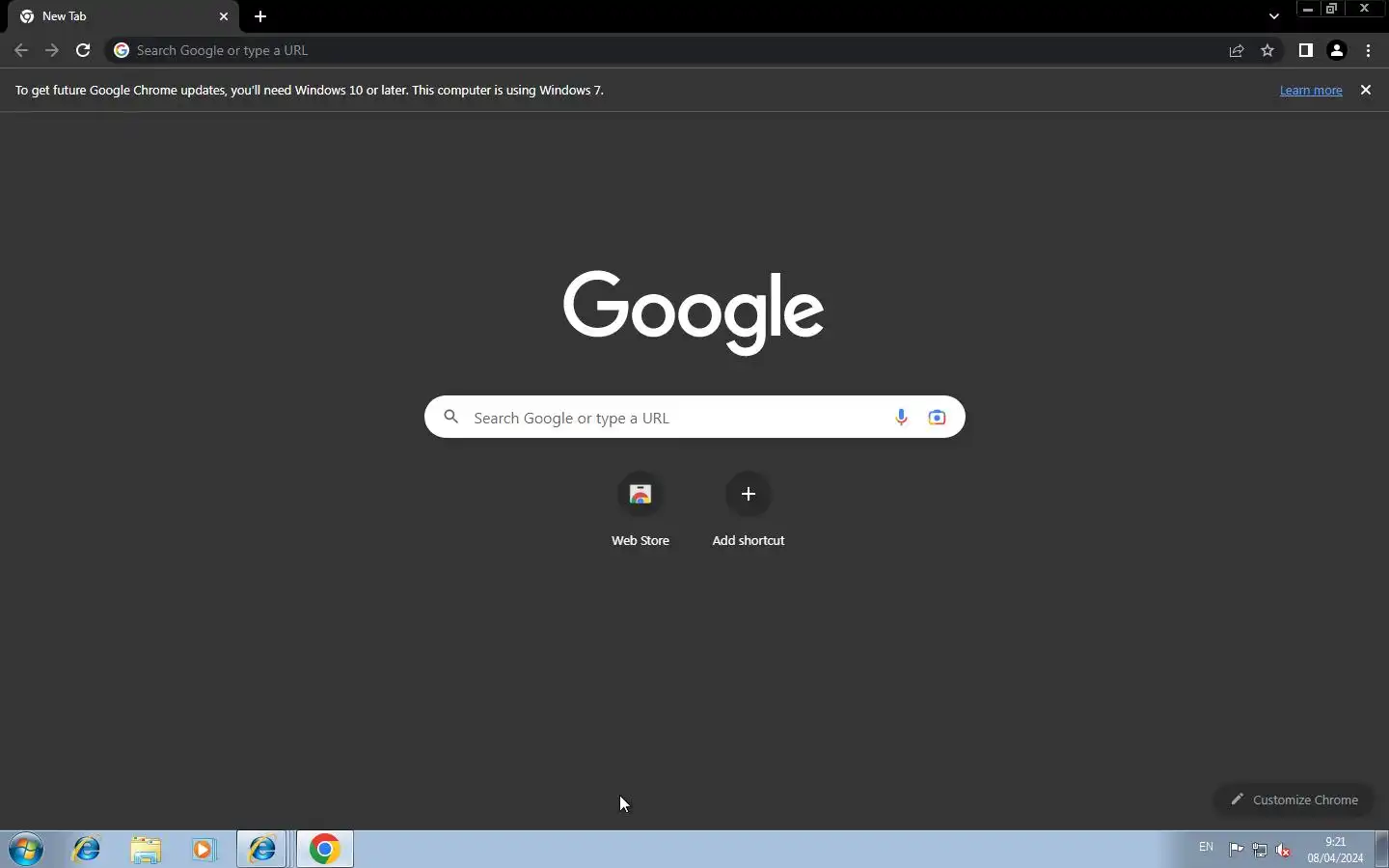Reload the page with the refresh icon
Screen dimensions: 1389x868
(83, 50)
